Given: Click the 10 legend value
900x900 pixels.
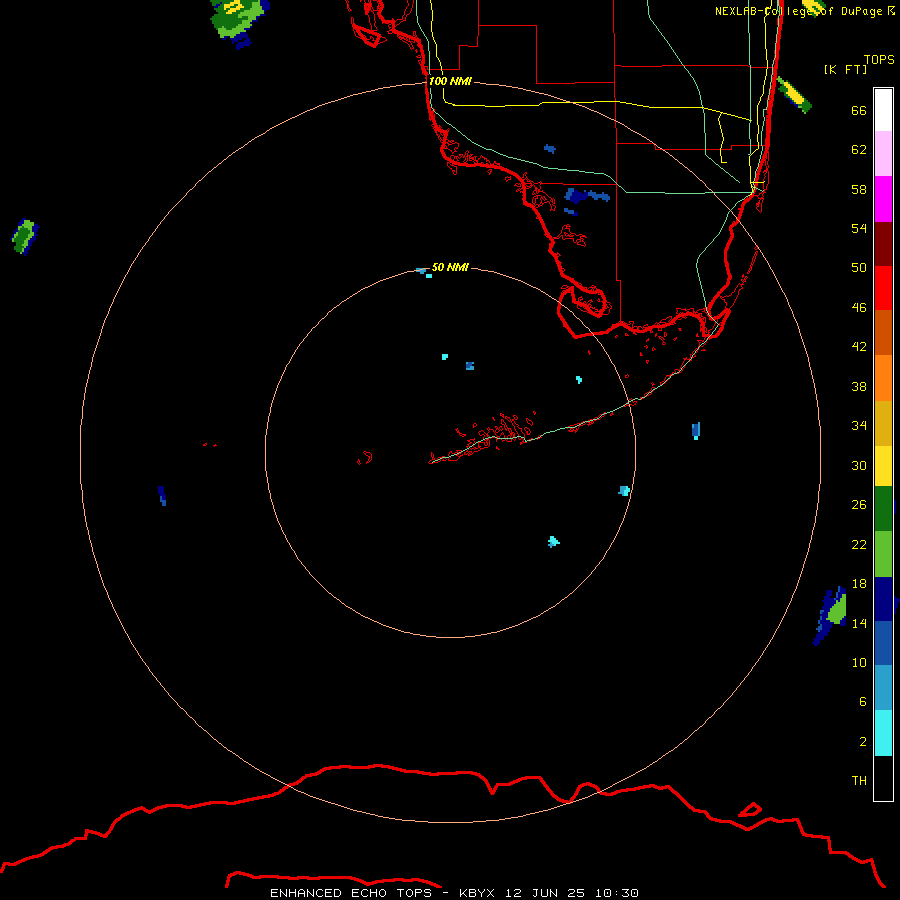Looking at the screenshot, I should coord(859,662).
